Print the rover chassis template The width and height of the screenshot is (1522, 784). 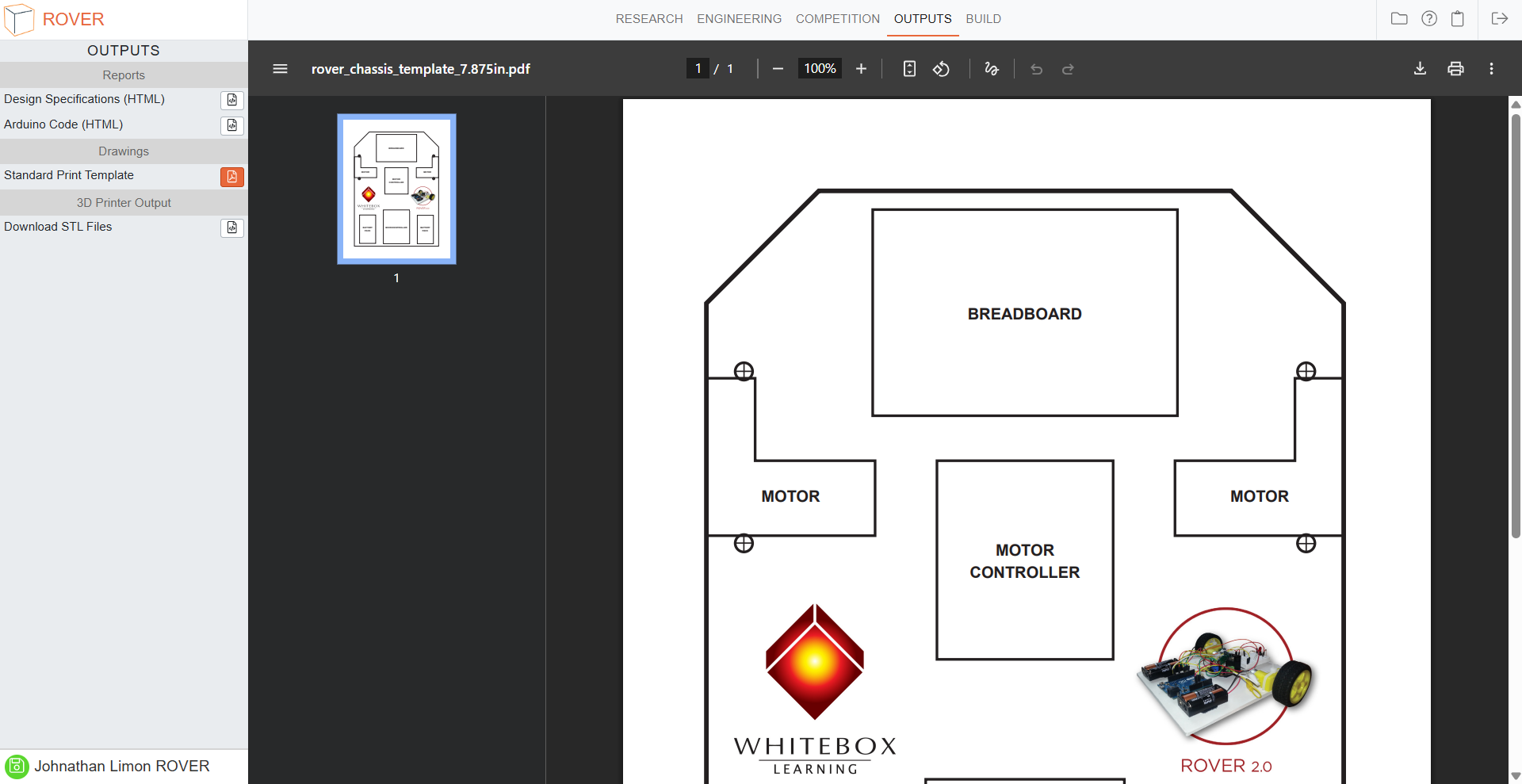point(1455,69)
